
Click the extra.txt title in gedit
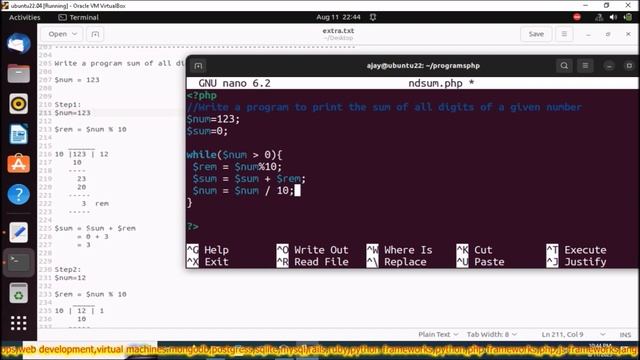coord(338,31)
